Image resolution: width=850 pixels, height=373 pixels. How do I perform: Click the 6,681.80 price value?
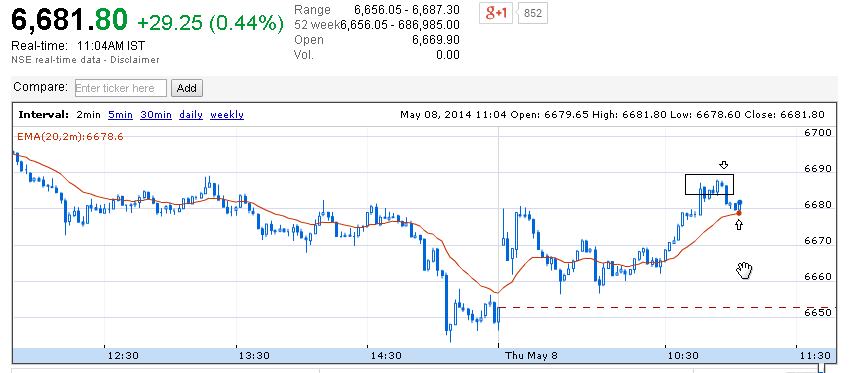(x=69, y=20)
